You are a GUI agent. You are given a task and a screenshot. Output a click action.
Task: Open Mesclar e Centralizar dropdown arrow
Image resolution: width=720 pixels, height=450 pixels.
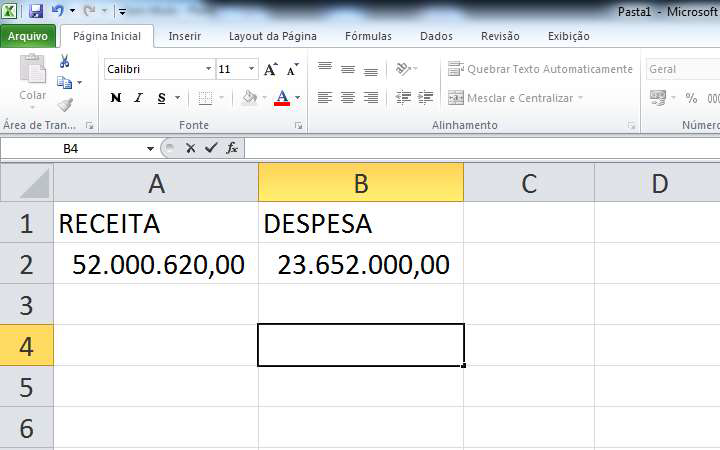[580, 98]
